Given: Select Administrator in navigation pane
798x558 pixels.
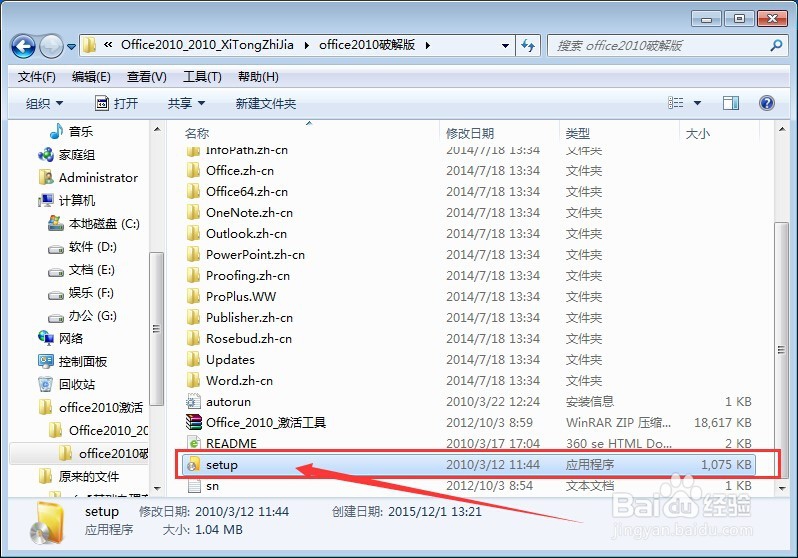Looking at the screenshot, I should pyautogui.click(x=88, y=177).
